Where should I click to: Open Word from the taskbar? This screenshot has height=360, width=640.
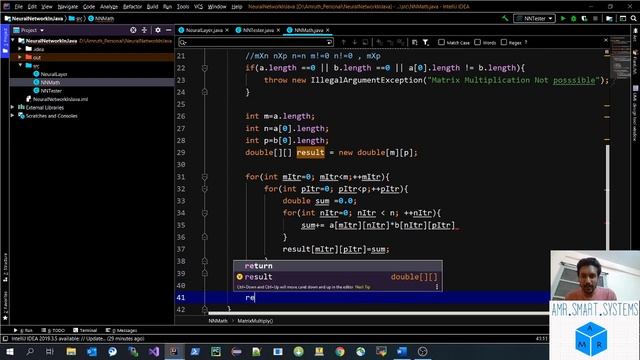[x=402, y=351]
